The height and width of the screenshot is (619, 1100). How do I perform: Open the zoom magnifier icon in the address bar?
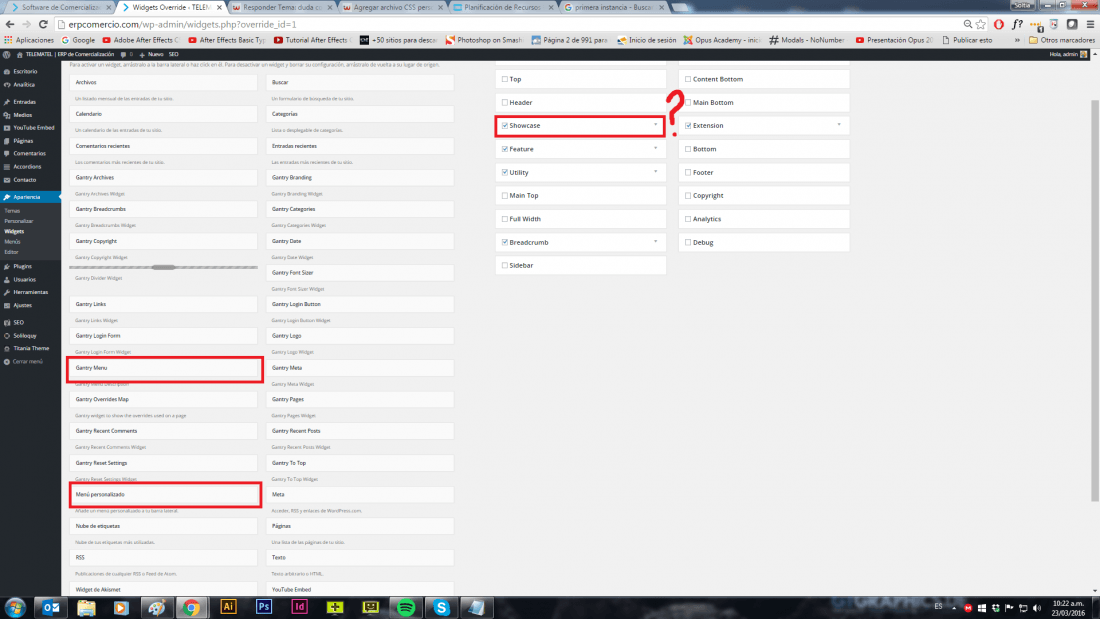[x=967, y=24]
